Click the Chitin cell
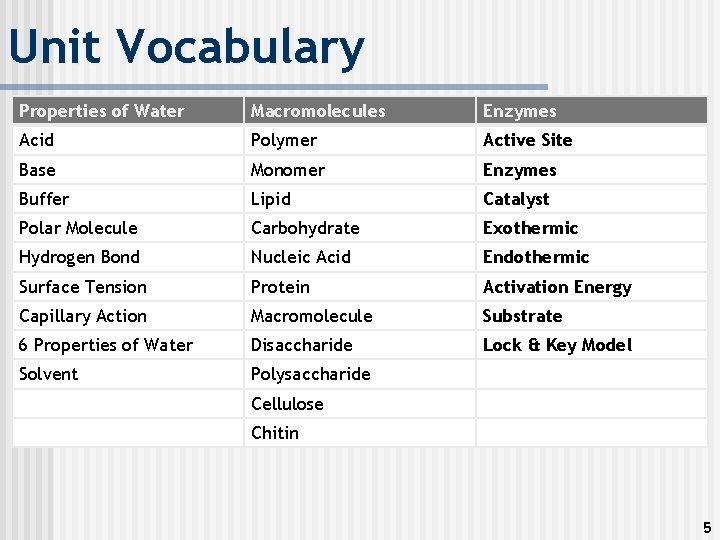 [275, 433]
